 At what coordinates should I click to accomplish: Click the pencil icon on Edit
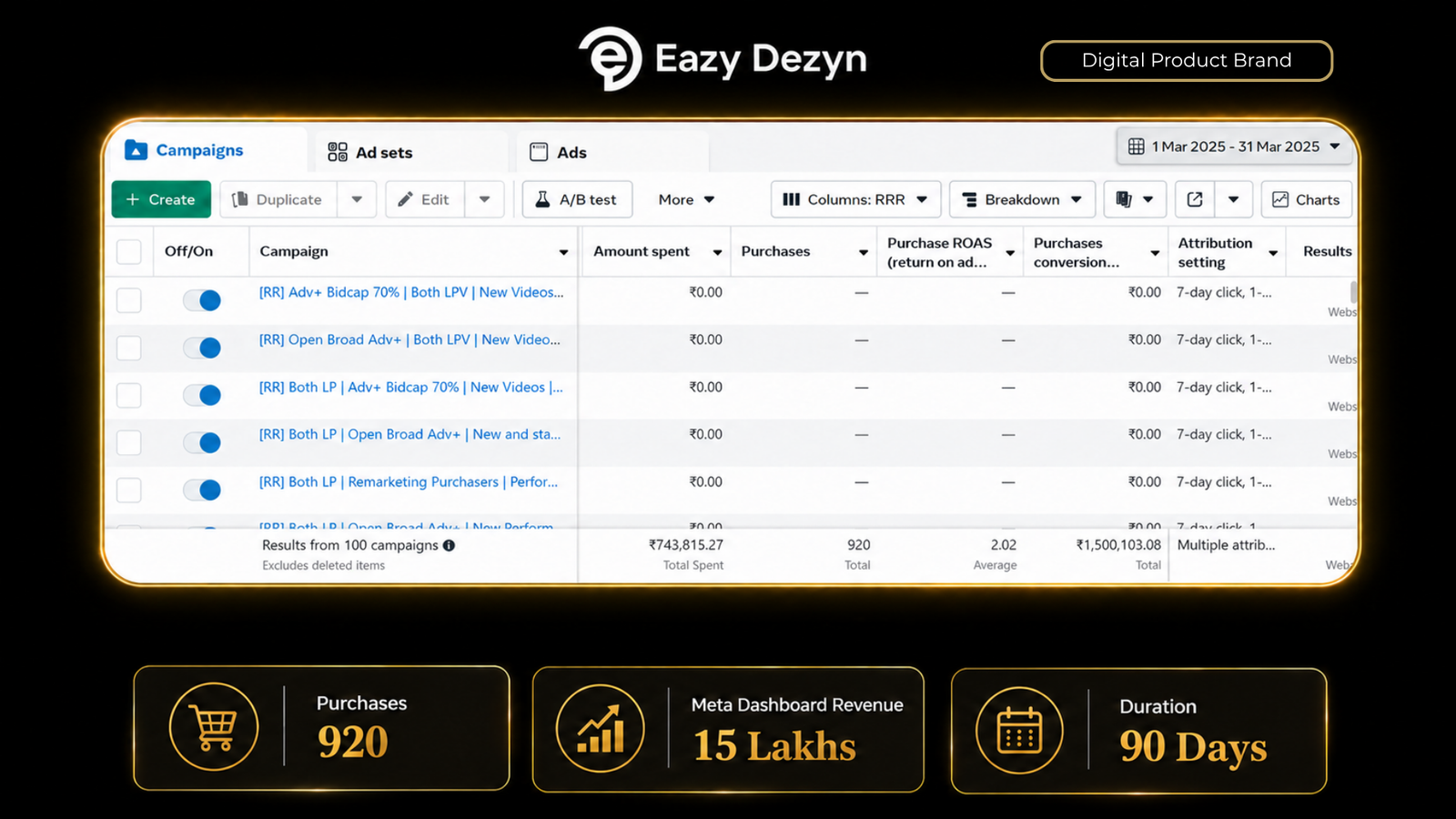tap(405, 199)
